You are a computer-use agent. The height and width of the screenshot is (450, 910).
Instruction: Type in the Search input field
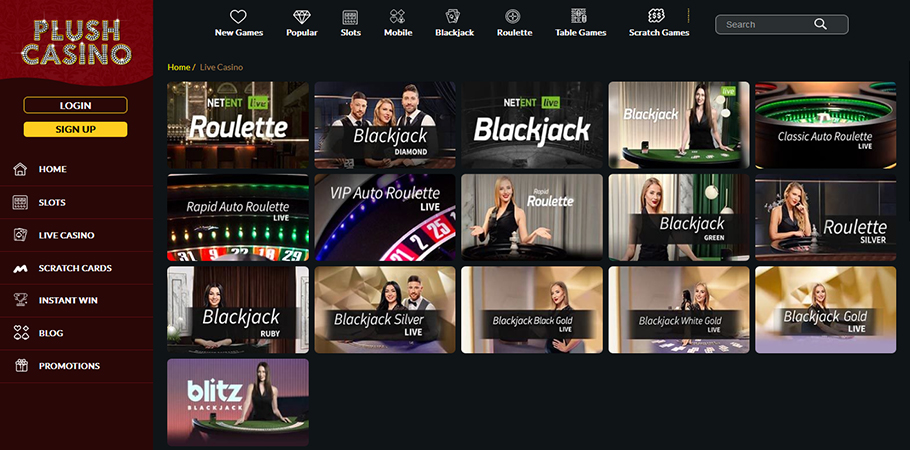pyautogui.click(x=765, y=24)
